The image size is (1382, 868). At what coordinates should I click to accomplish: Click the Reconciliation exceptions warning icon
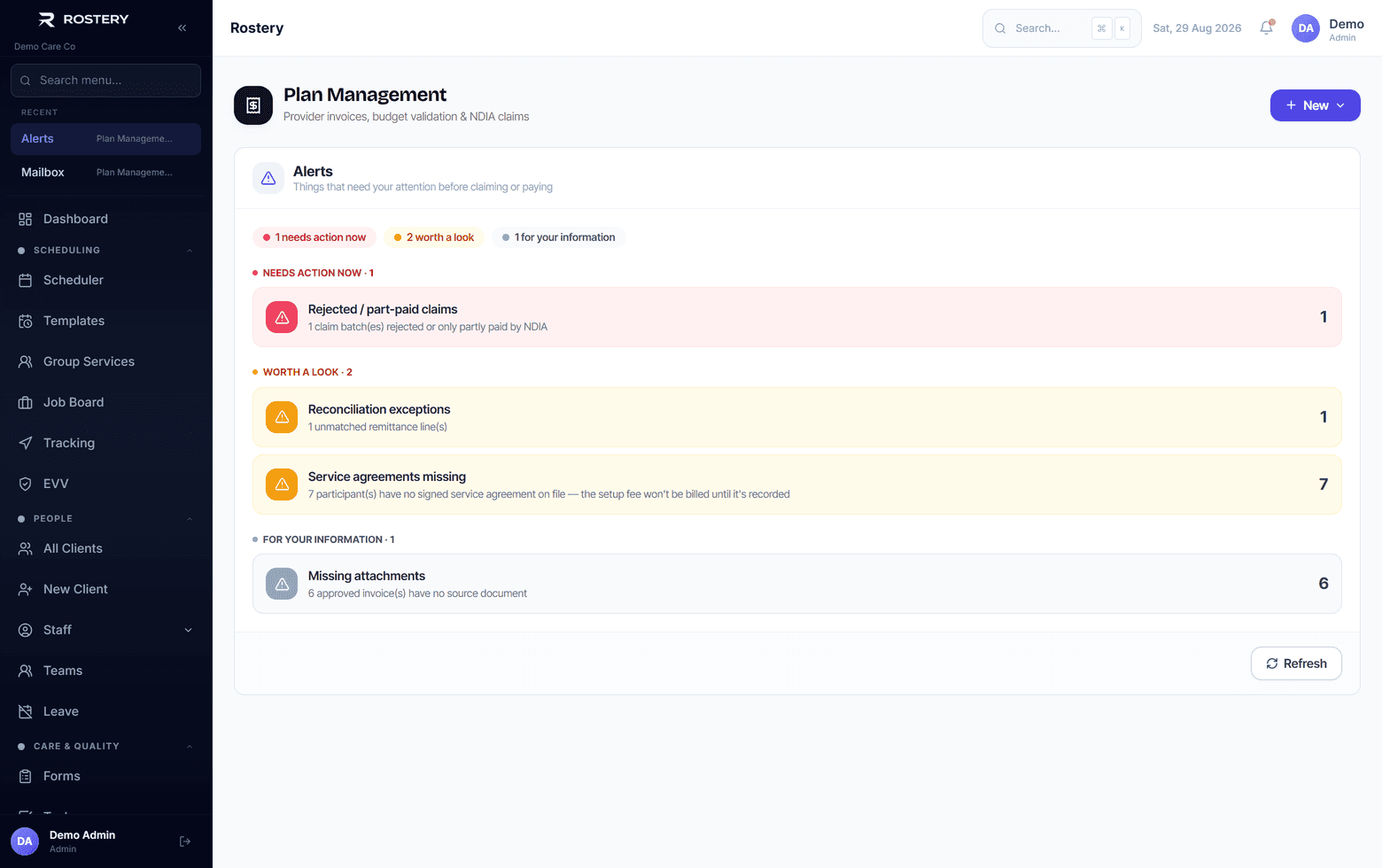click(282, 417)
